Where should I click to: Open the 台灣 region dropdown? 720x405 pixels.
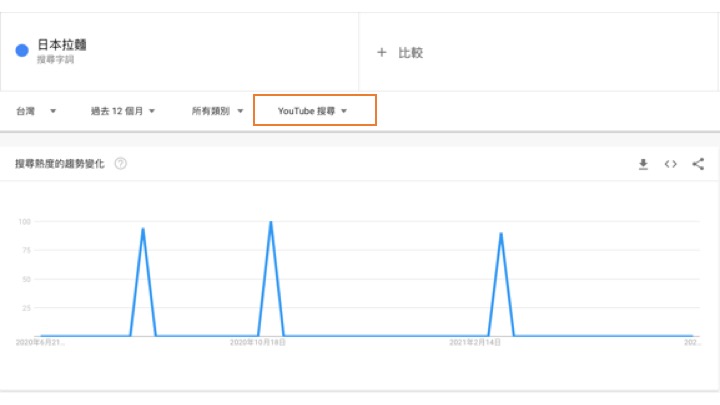36,111
